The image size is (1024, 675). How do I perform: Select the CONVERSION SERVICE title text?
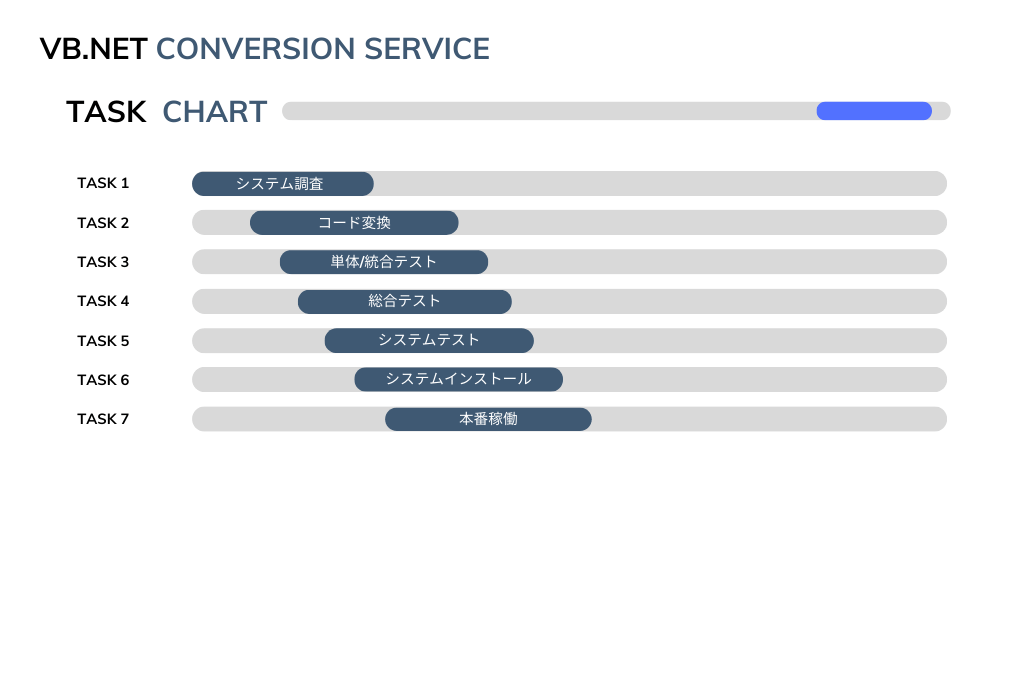[323, 49]
